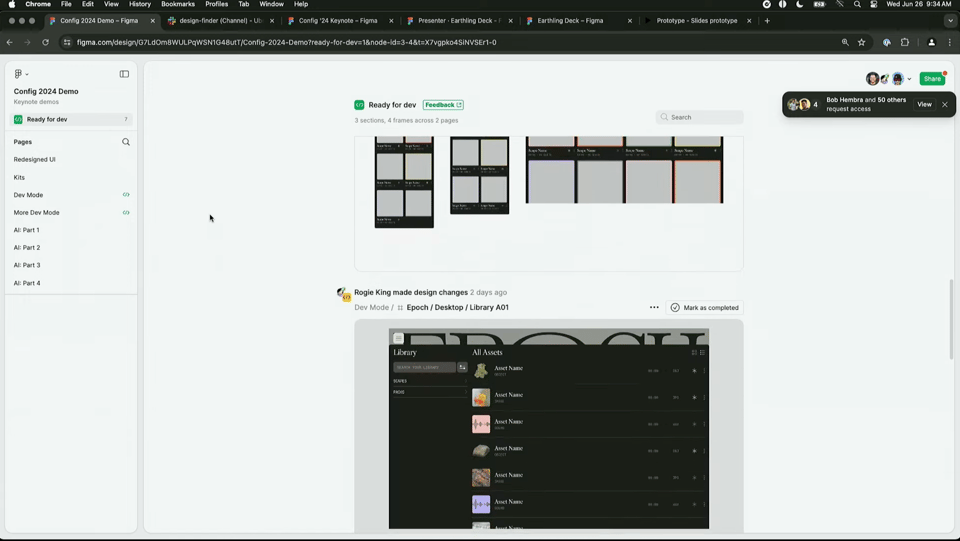Open the Figma main menu logo
Viewport: 960px width, 541px height.
point(18,73)
